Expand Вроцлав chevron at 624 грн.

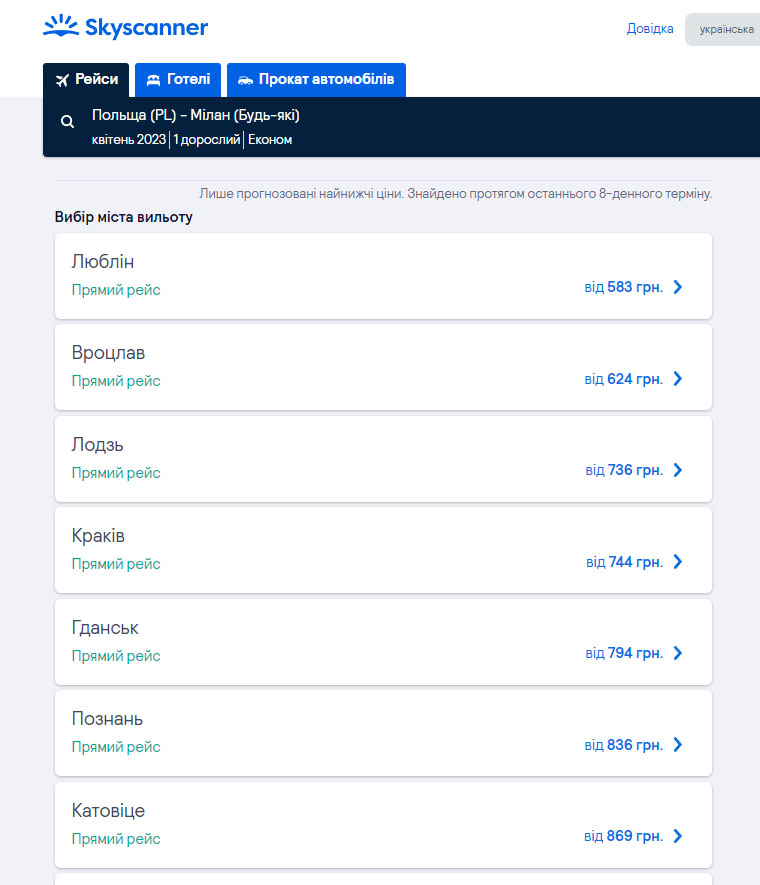(678, 379)
